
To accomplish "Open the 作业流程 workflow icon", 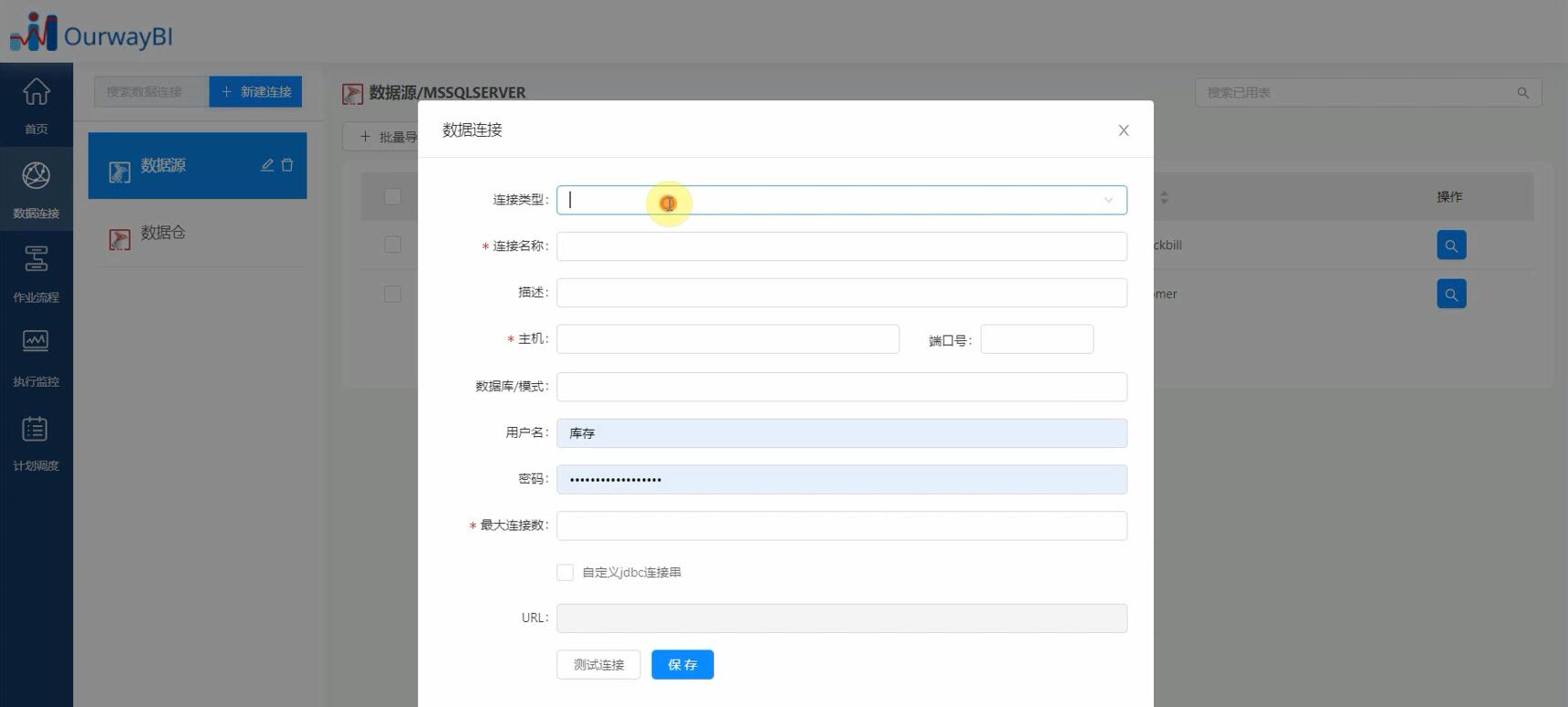I will (x=36, y=272).
